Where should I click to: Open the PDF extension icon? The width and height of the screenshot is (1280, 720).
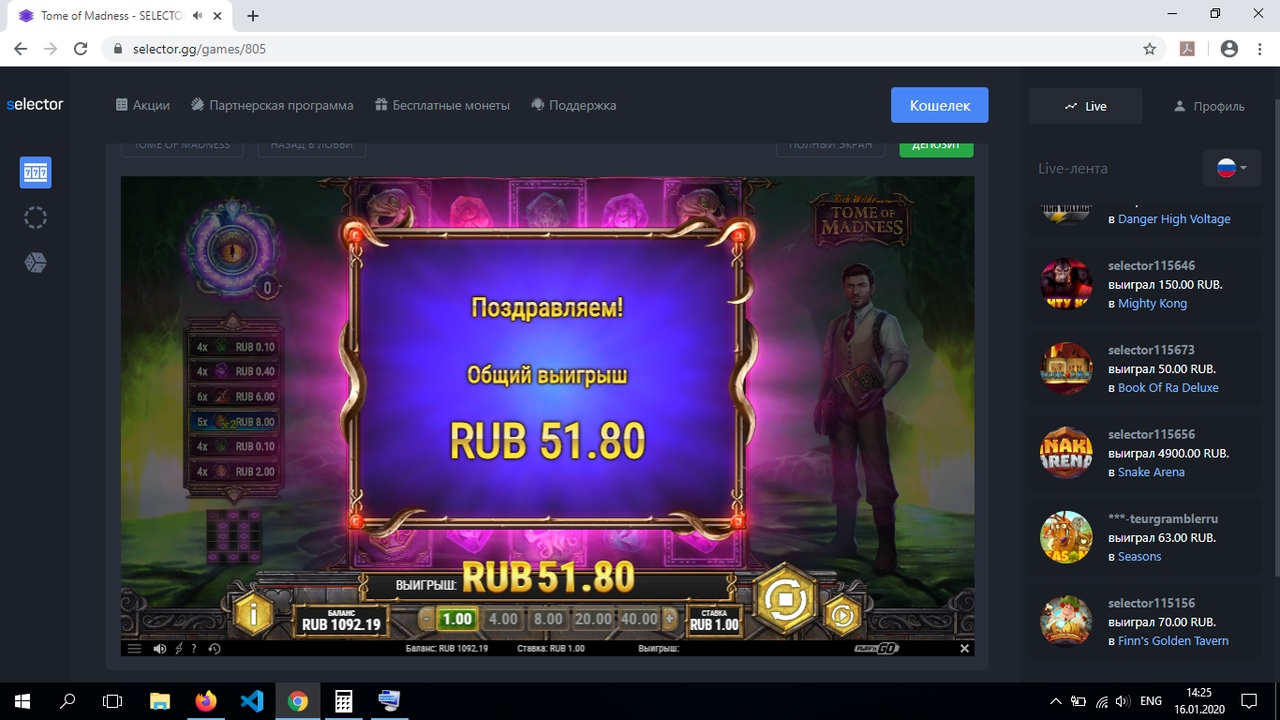point(1188,48)
